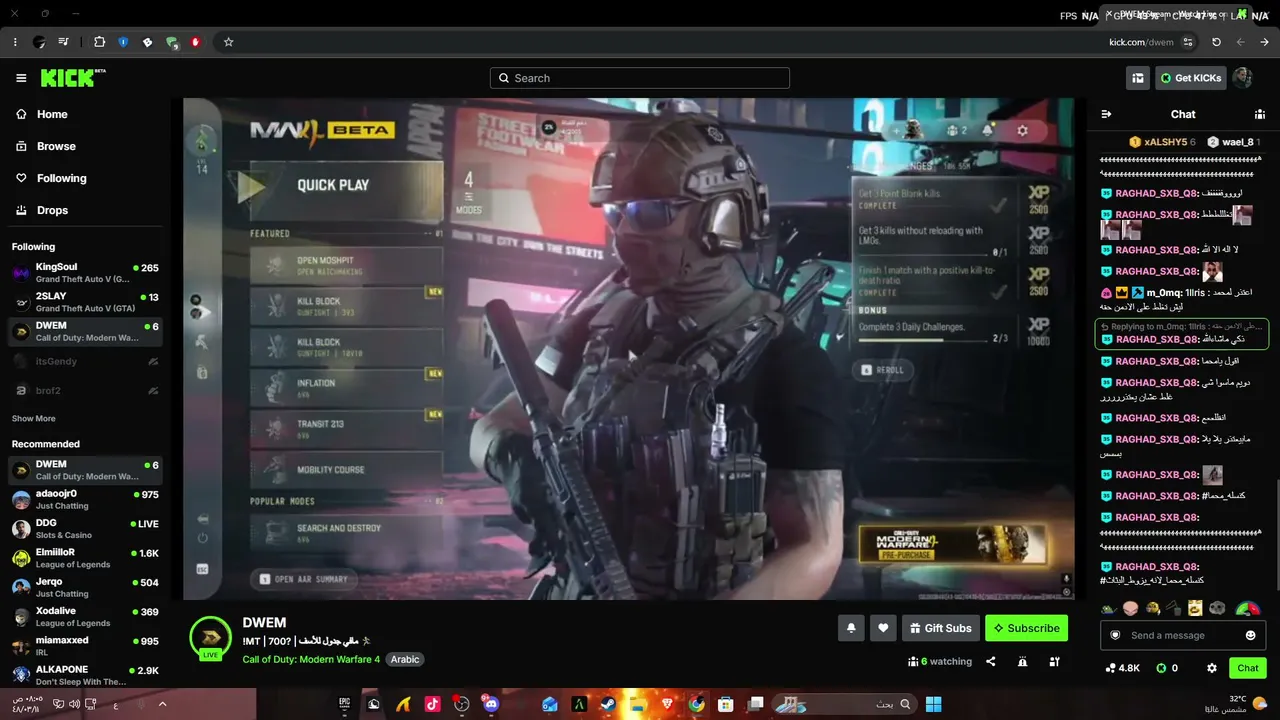The width and height of the screenshot is (1280, 720).
Task: Open TikTok from the taskbar
Action: [x=432, y=704]
